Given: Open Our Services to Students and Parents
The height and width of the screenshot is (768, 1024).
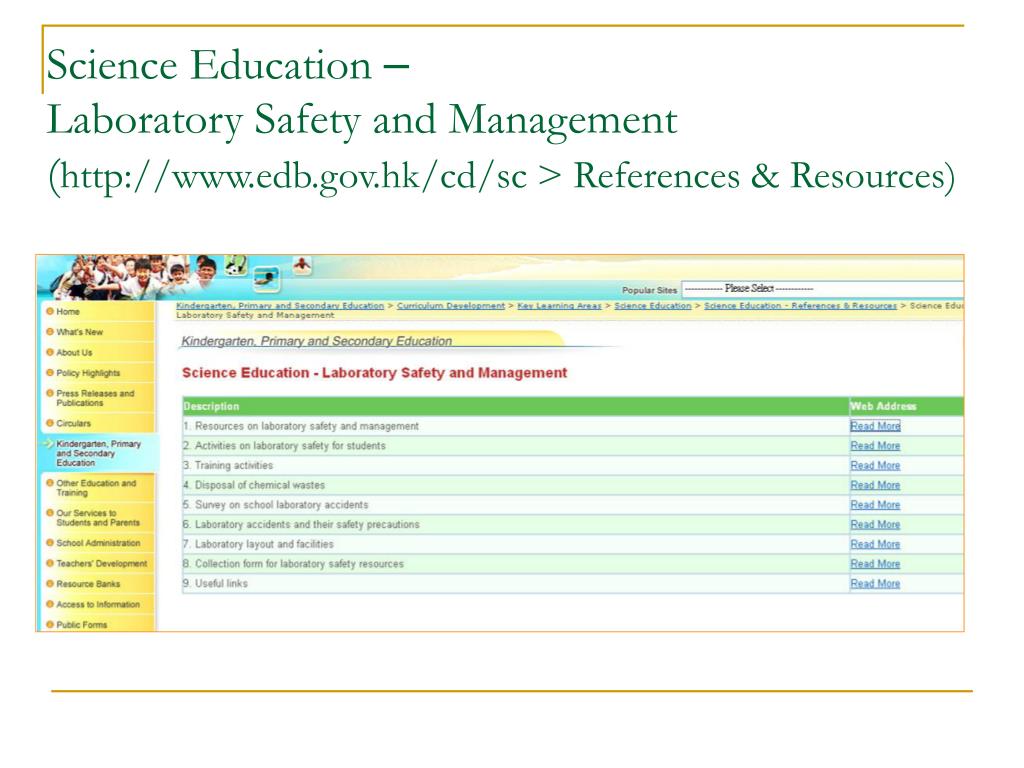Looking at the screenshot, I should (x=98, y=518).
